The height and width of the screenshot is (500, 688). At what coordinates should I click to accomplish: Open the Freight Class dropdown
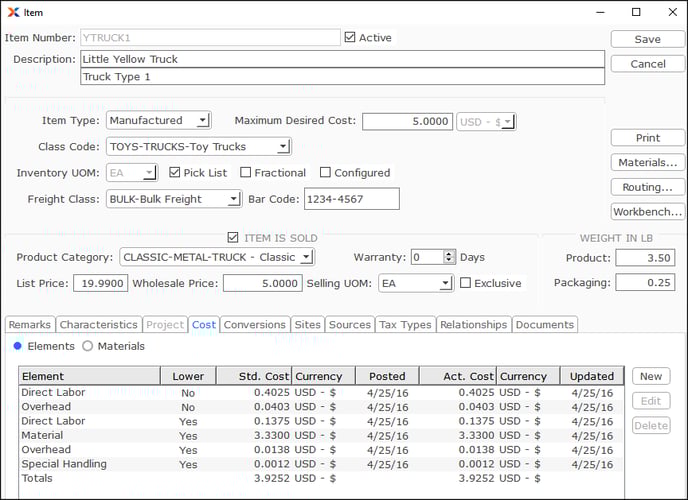[x=174, y=199]
